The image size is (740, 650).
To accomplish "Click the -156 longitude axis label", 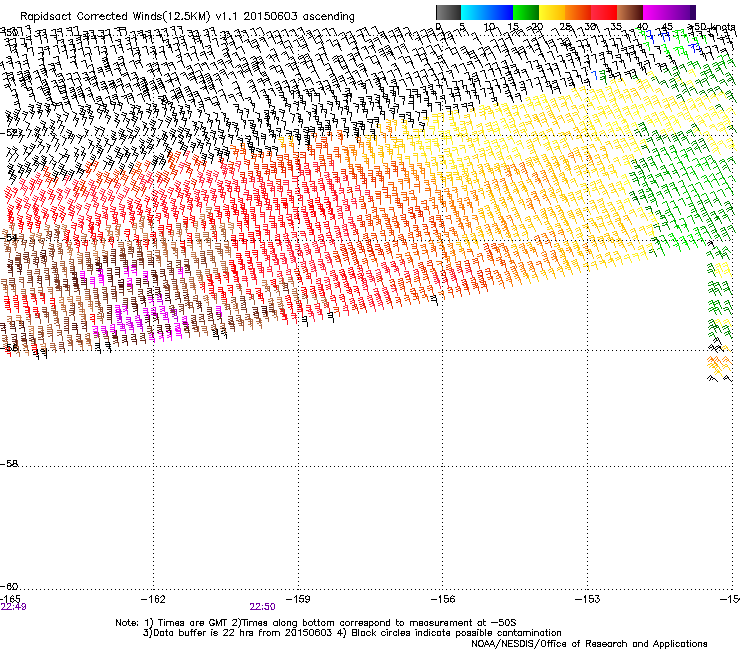I will 443,599.
